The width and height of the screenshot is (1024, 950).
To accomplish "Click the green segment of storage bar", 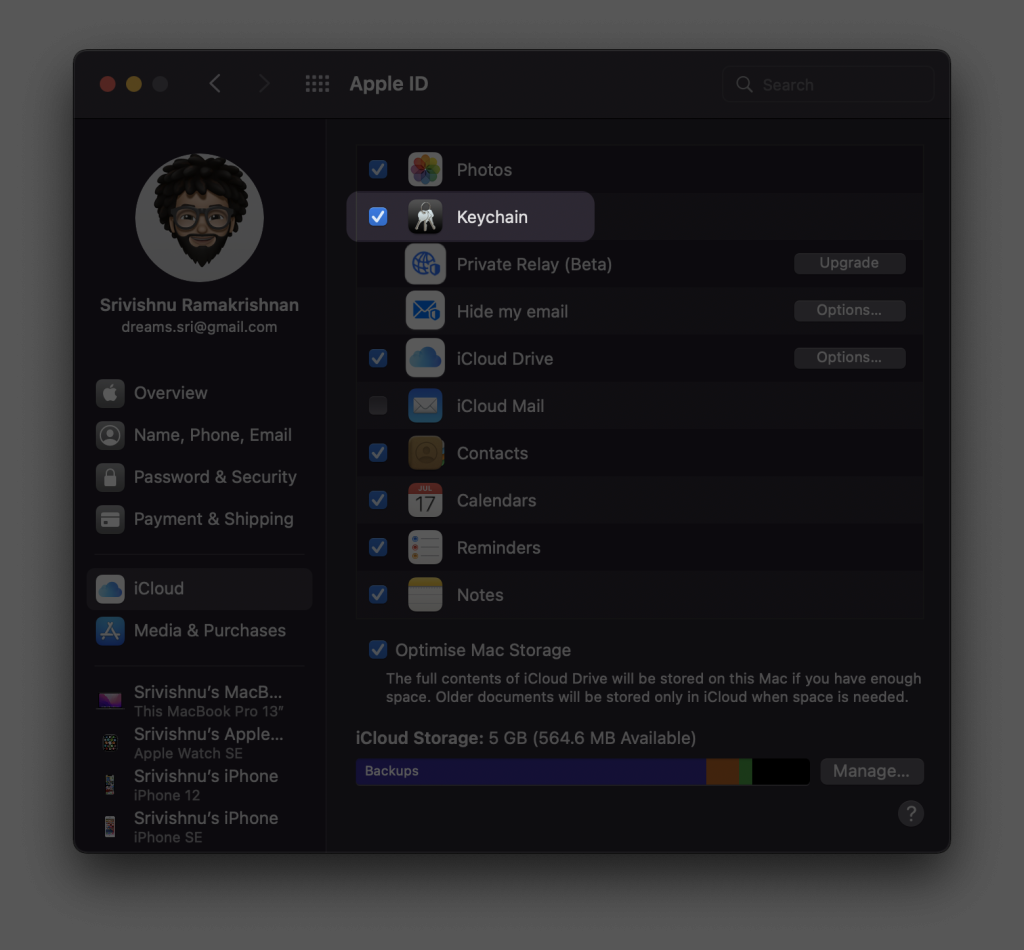I will 746,772.
